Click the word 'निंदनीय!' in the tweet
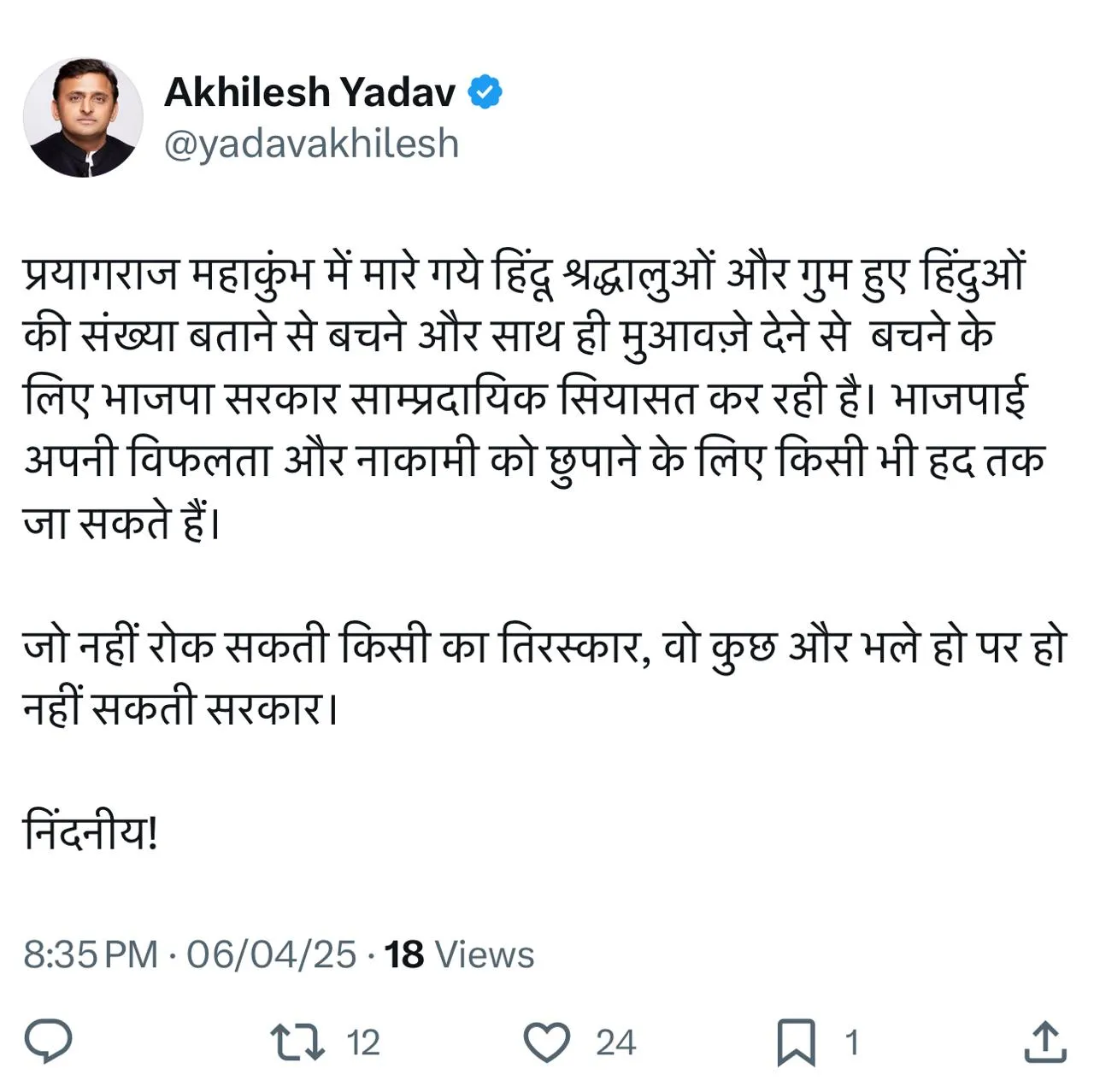The width and height of the screenshot is (1094, 1092). (x=91, y=832)
